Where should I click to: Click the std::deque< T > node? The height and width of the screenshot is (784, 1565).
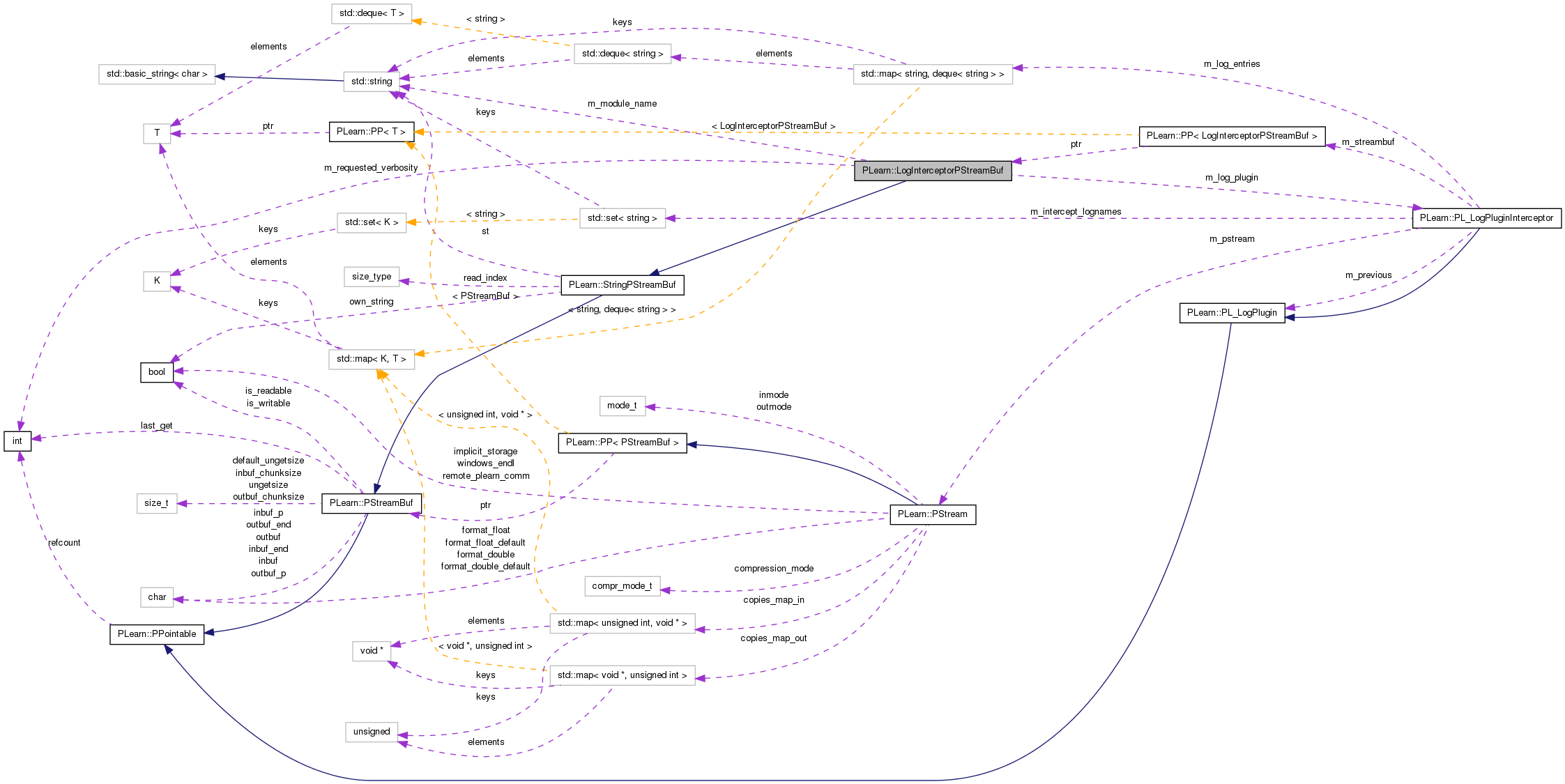372,13
